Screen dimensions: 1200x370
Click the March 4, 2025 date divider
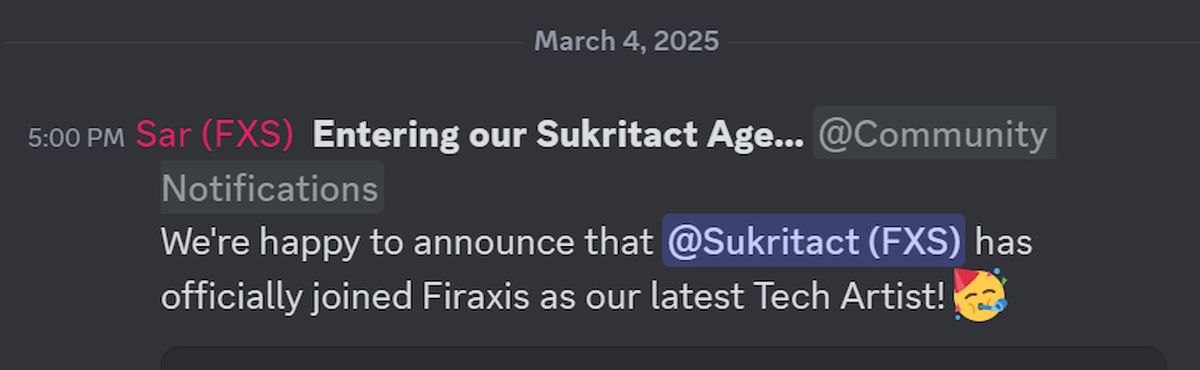coord(626,41)
